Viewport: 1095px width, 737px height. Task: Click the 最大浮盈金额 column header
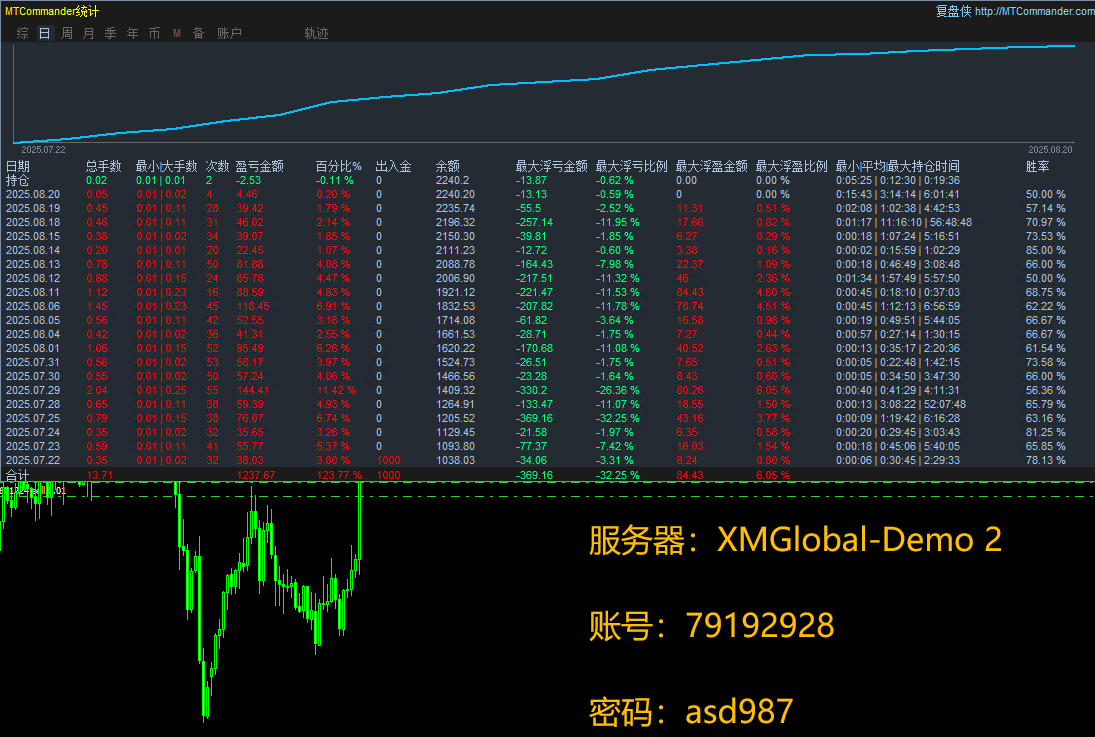click(x=712, y=166)
